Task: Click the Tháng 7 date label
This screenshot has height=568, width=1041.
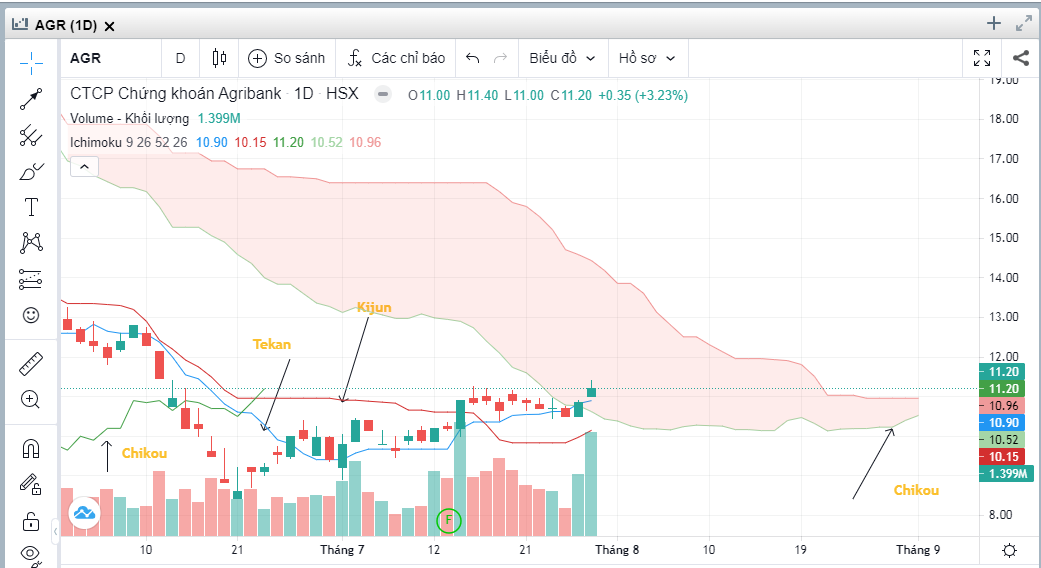Action: click(342, 550)
